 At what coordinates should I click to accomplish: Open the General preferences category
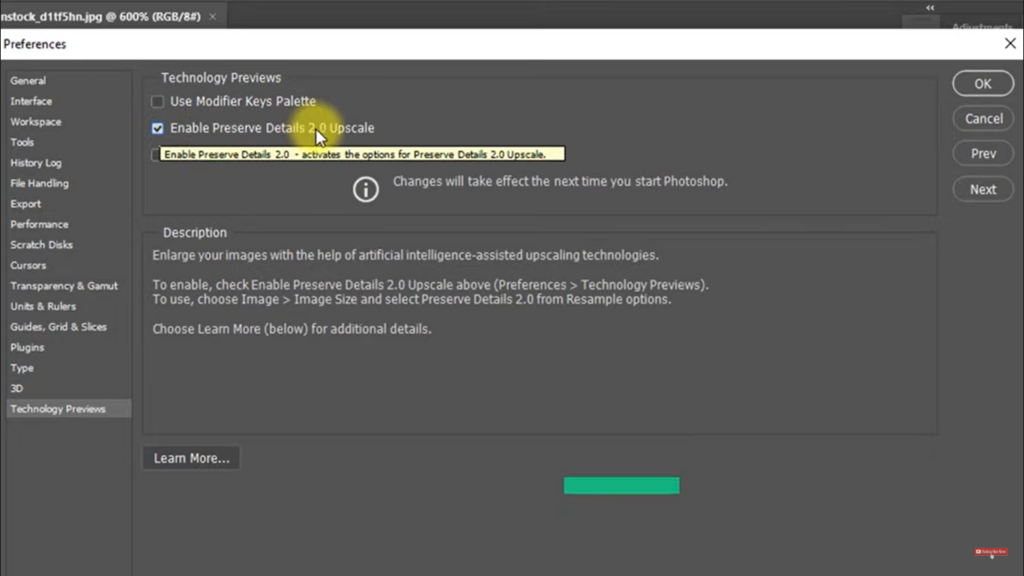28,81
